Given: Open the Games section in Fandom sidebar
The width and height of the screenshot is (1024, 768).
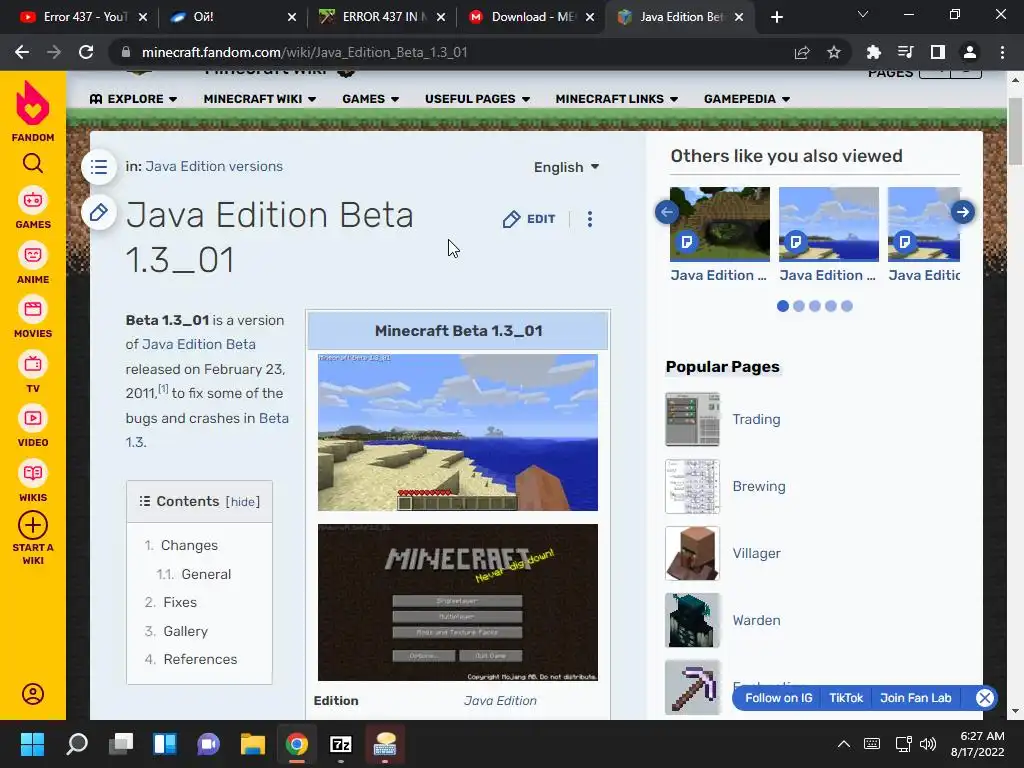Looking at the screenshot, I should [x=33, y=208].
